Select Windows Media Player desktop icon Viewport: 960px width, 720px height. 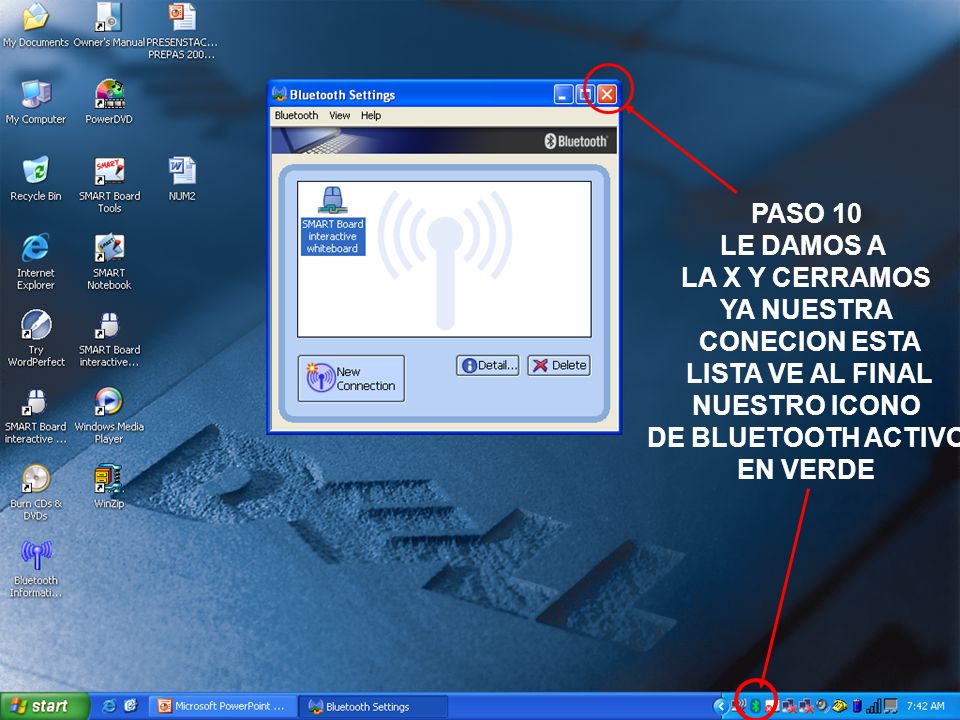pos(109,415)
